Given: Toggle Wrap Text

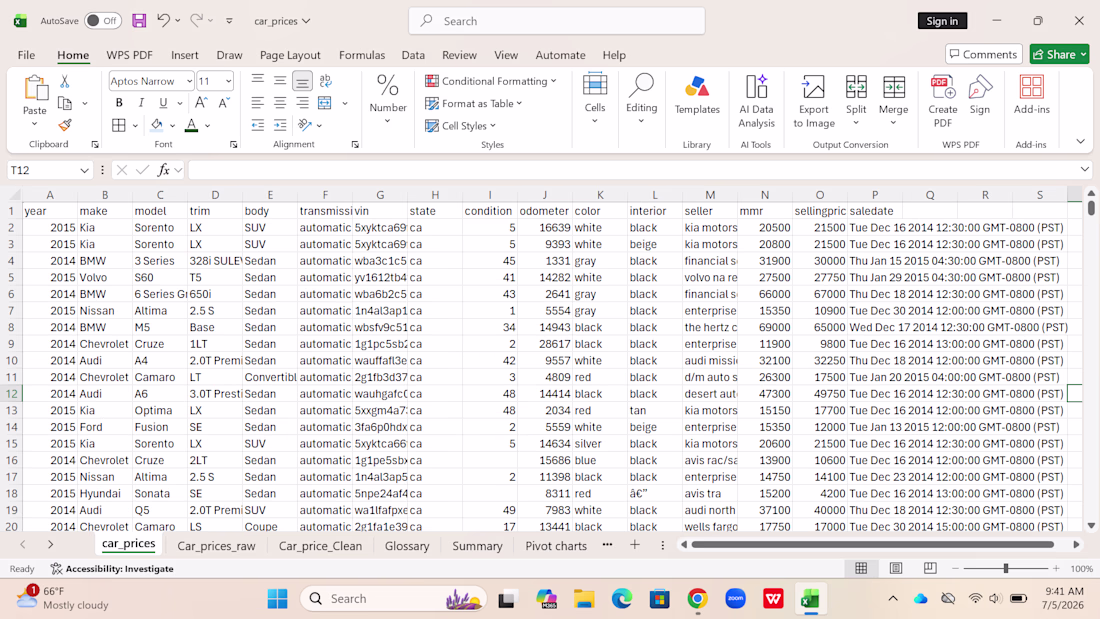Looking at the screenshot, I should pos(326,81).
